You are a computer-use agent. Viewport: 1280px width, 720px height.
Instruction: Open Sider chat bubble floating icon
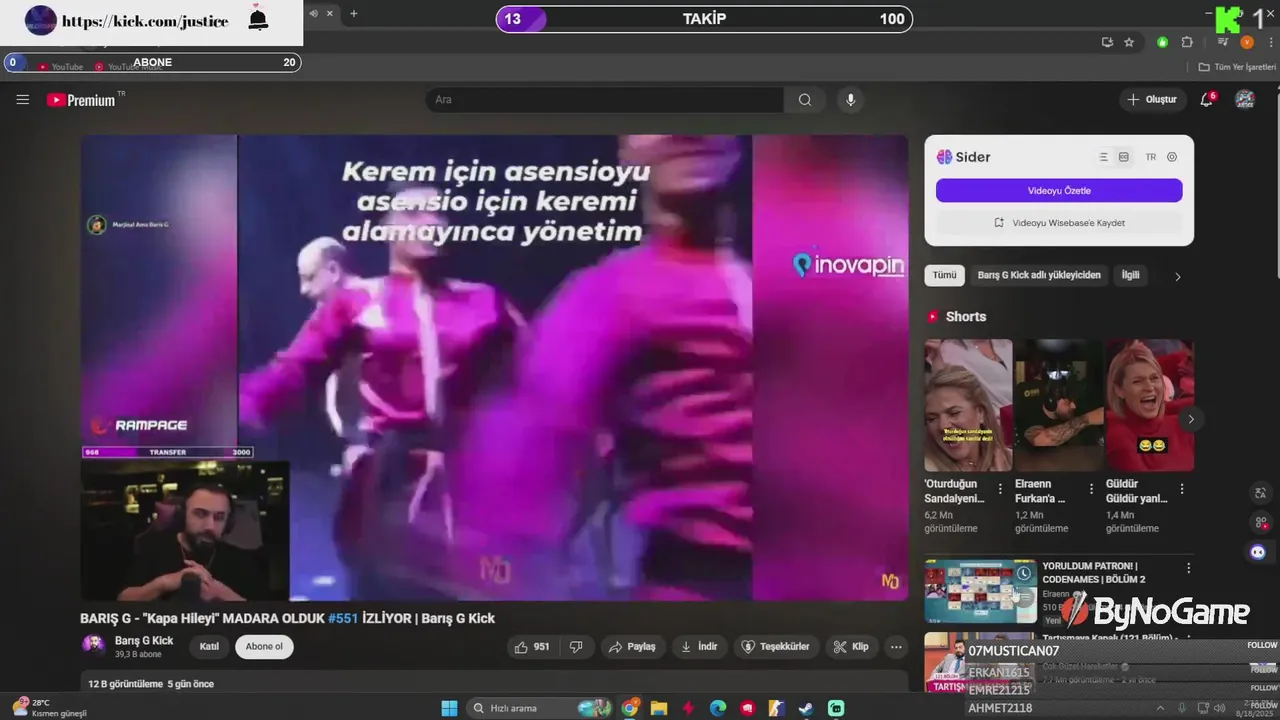click(1258, 552)
